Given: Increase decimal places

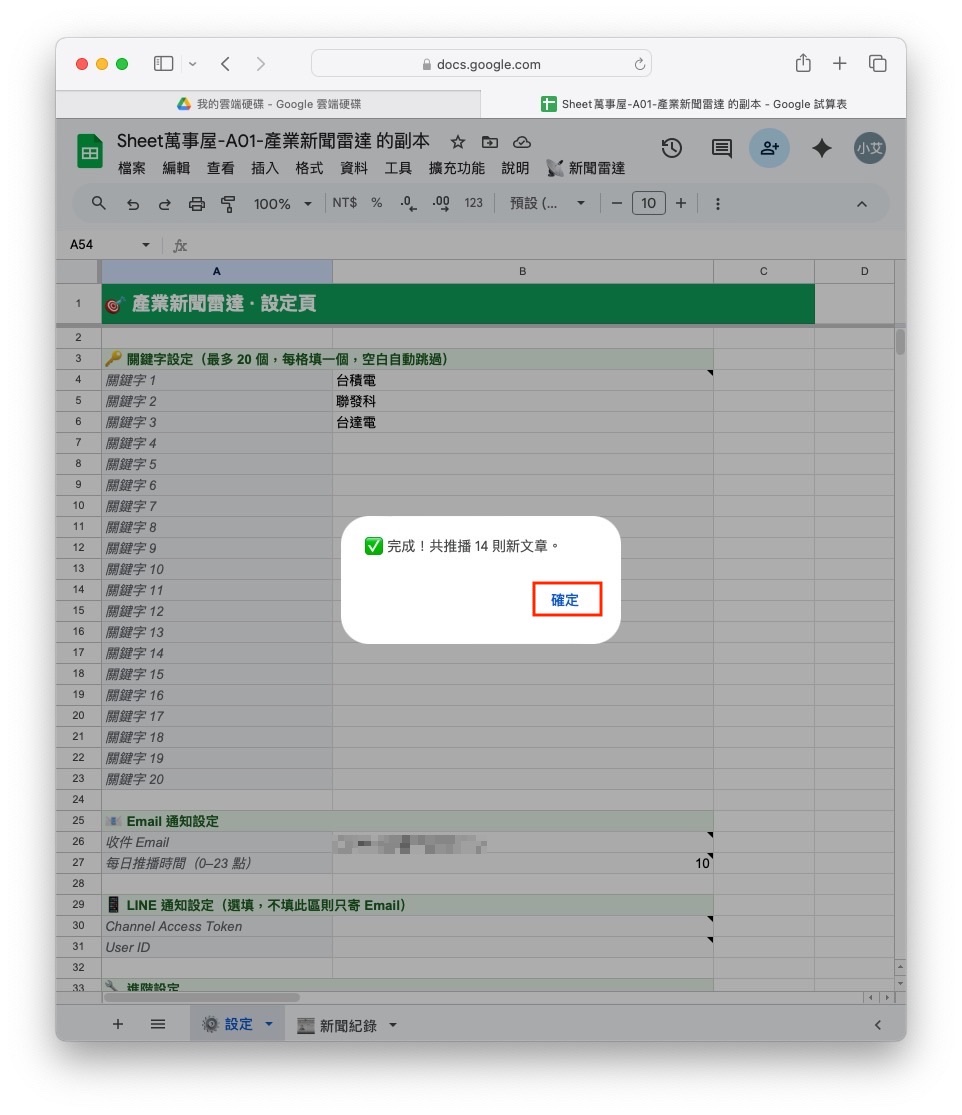Looking at the screenshot, I should pos(441,203).
